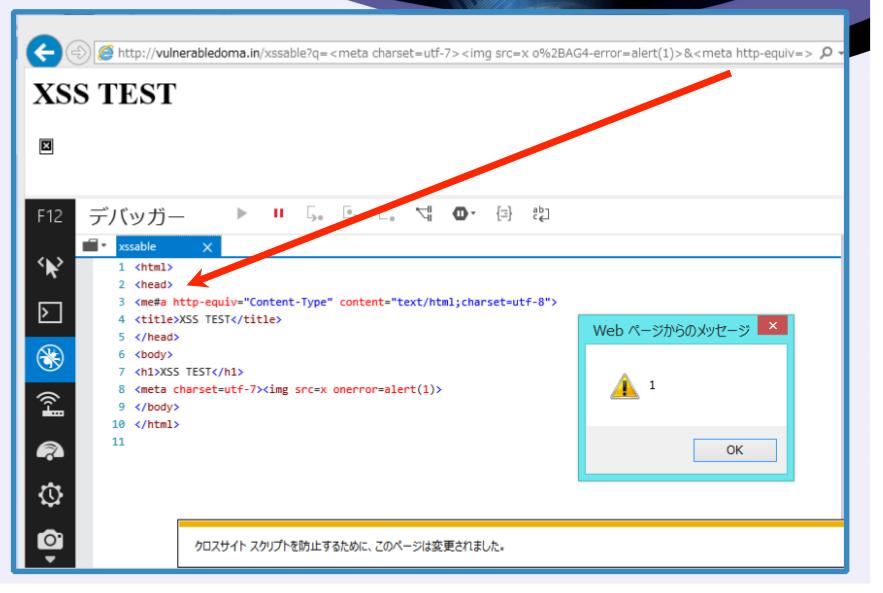Open the file picker folder dropdown
The image size is (883, 593).
94,246
